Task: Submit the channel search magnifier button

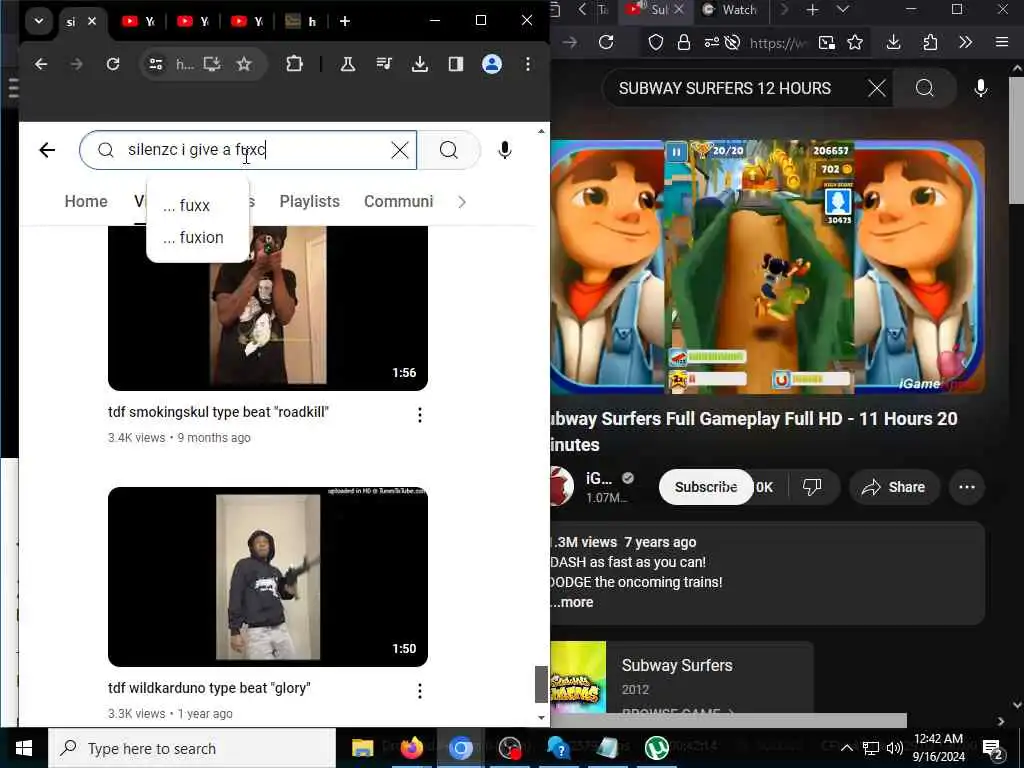Action: point(449,150)
